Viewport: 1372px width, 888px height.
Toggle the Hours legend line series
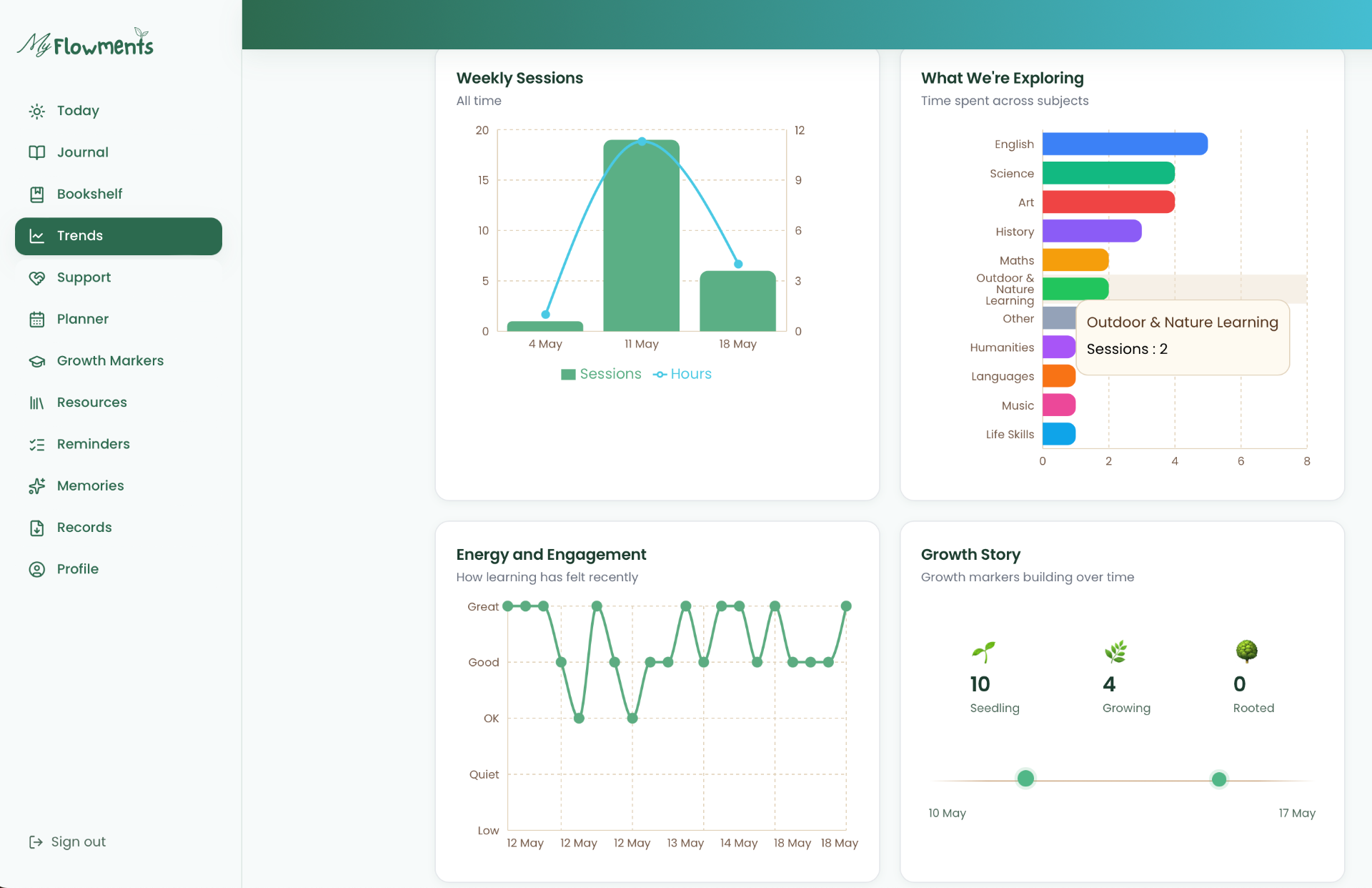tap(682, 374)
